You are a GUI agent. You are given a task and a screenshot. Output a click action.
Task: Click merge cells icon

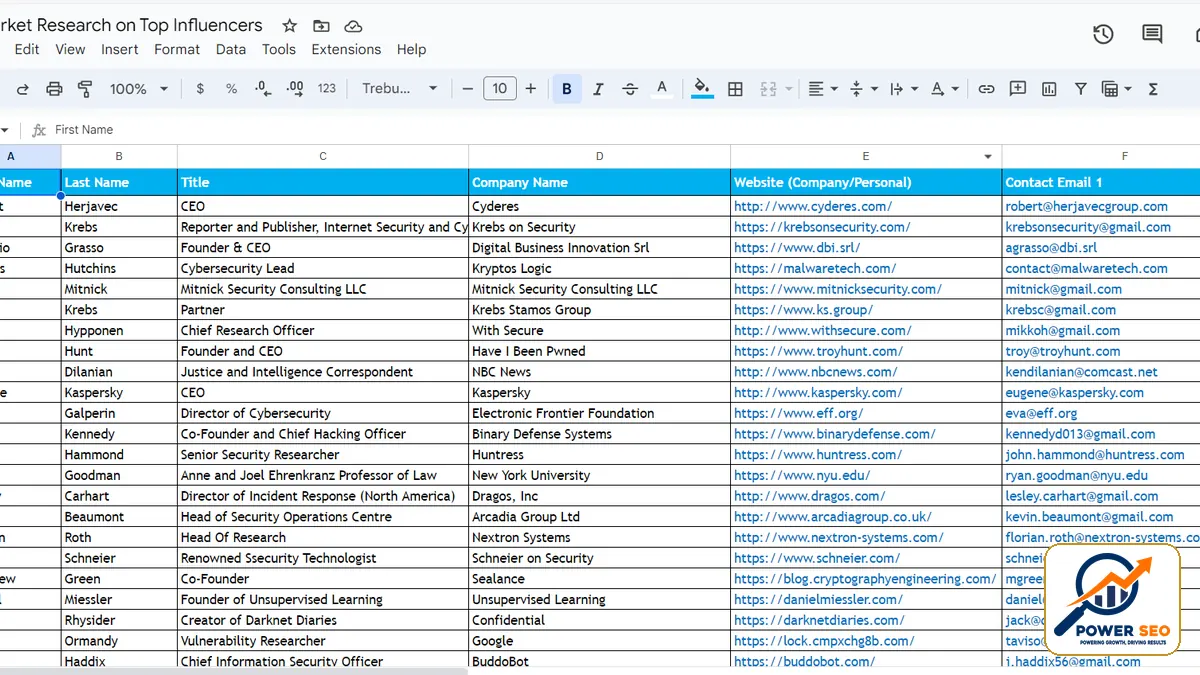(x=768, y=89)
